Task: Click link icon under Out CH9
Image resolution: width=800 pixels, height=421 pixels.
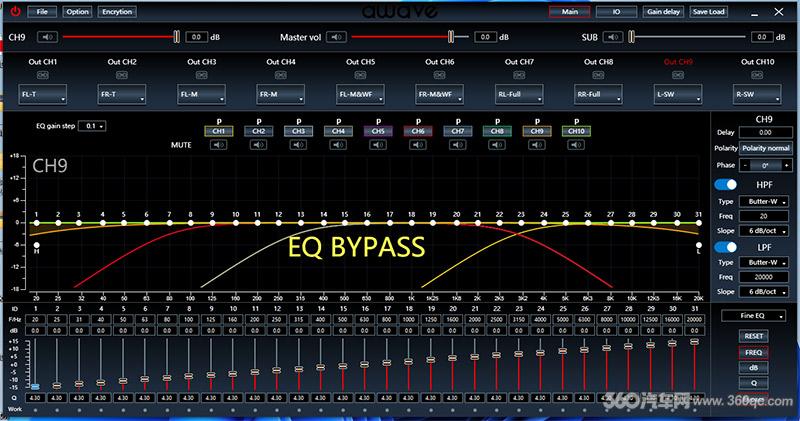Action: click(678, 75)
